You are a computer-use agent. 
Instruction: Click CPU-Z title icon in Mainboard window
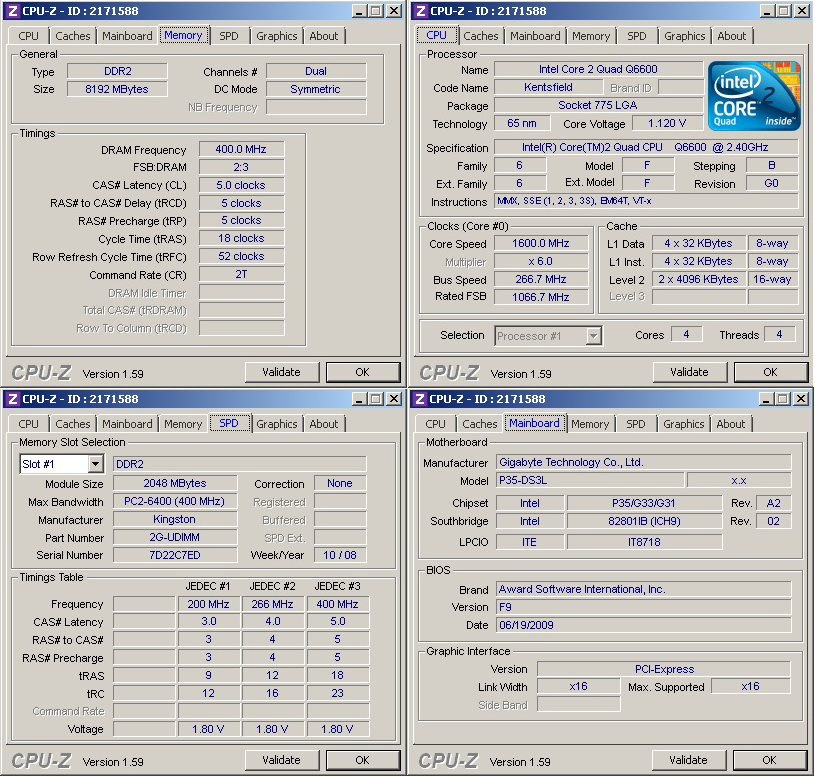[x=420, y=399]
